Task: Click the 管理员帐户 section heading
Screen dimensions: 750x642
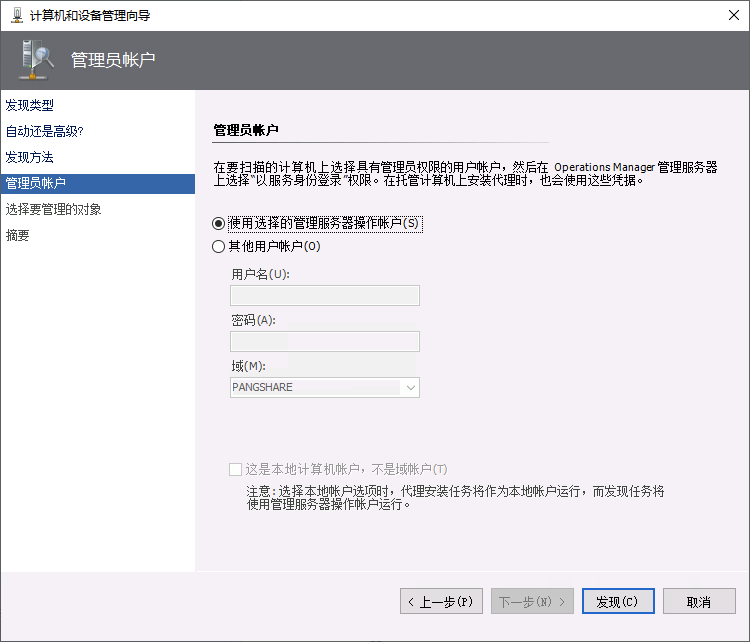Action: coord(246,130)
